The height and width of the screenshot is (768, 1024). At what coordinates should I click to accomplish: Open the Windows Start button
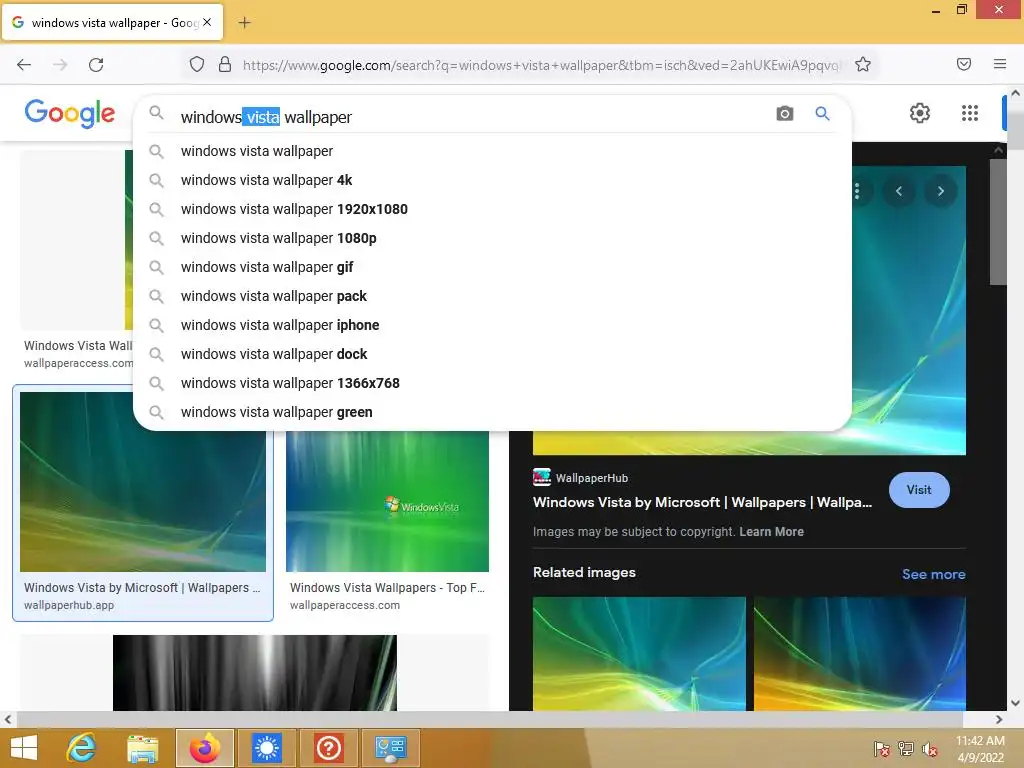tap(24, 748)
